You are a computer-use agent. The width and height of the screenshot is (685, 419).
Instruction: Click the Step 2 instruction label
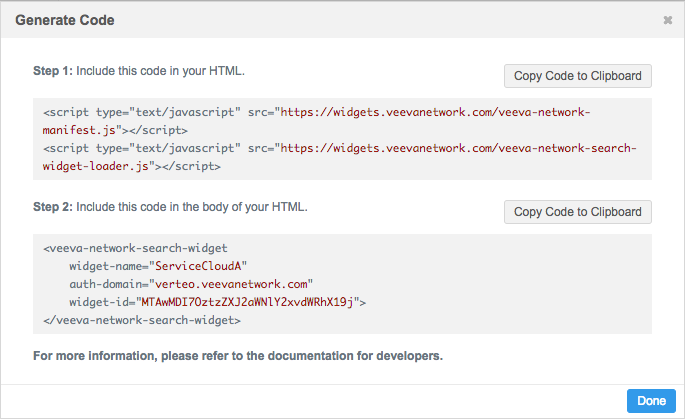[x=170, y=207]
